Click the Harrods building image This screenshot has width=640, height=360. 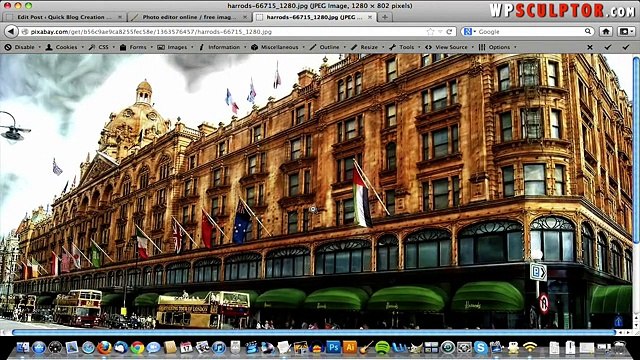(x=316, y=191)
